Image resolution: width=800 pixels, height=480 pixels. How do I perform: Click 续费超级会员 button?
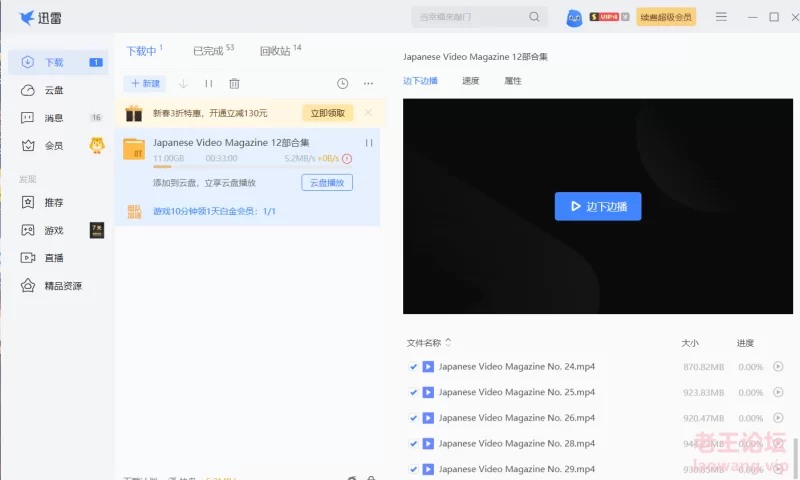[666, 17]
